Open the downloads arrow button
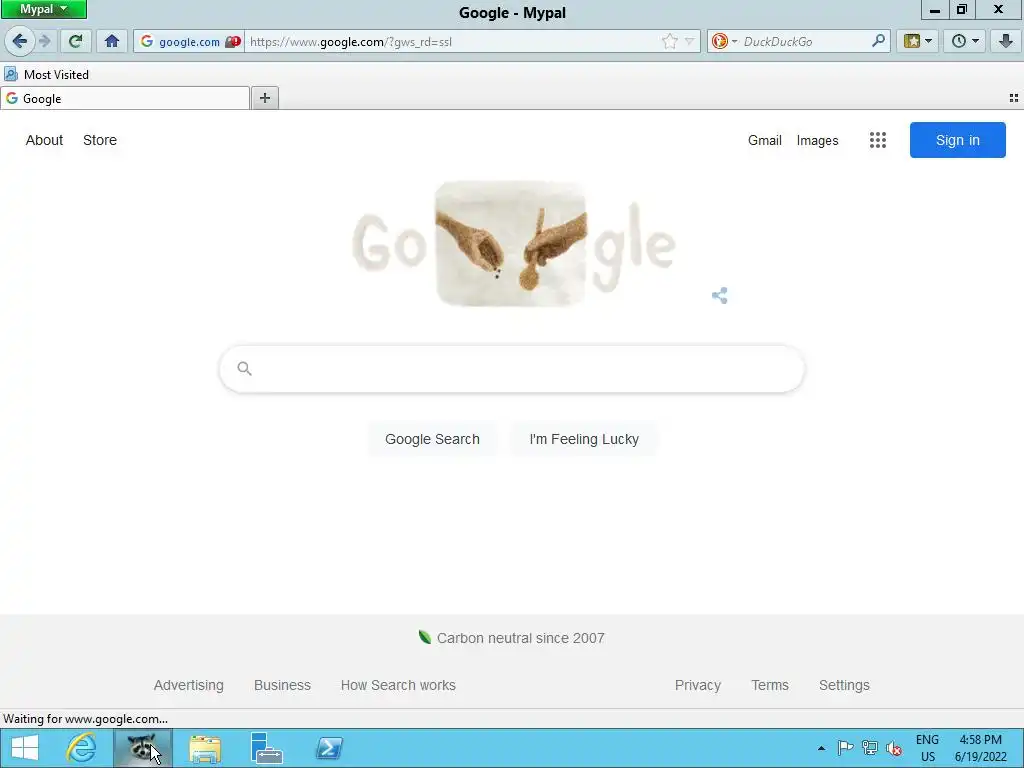This screenshot has width=1024, height=768. (1006, 42)
